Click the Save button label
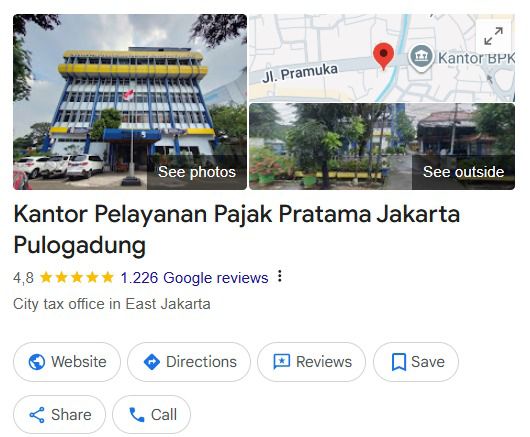The height and width of the screenshot is (437, 530). click(428, 362)
